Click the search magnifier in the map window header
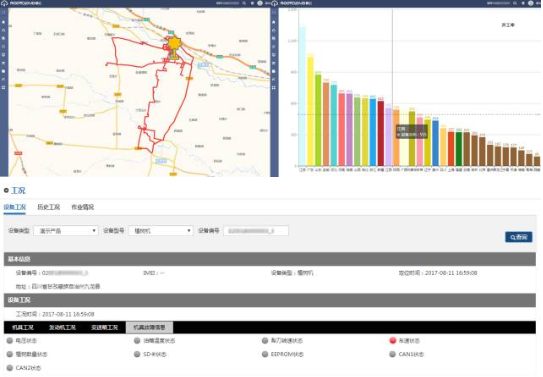543x377 pixels. pyautogui.click(x=244, y=3)
